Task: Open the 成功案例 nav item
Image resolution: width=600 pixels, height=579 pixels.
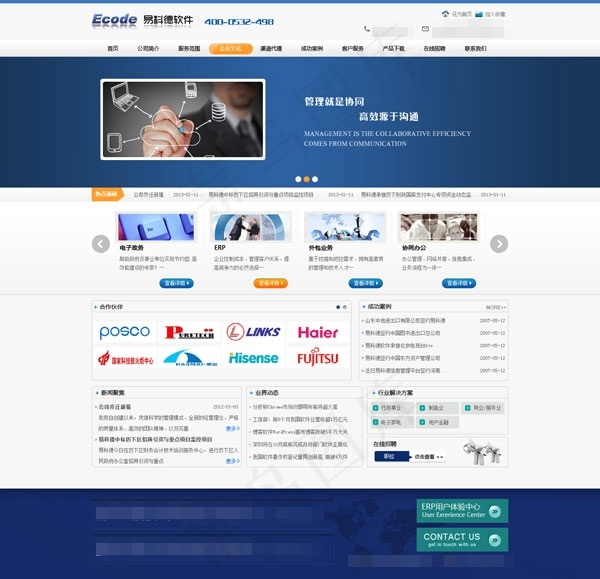Action: coord(312,49)
